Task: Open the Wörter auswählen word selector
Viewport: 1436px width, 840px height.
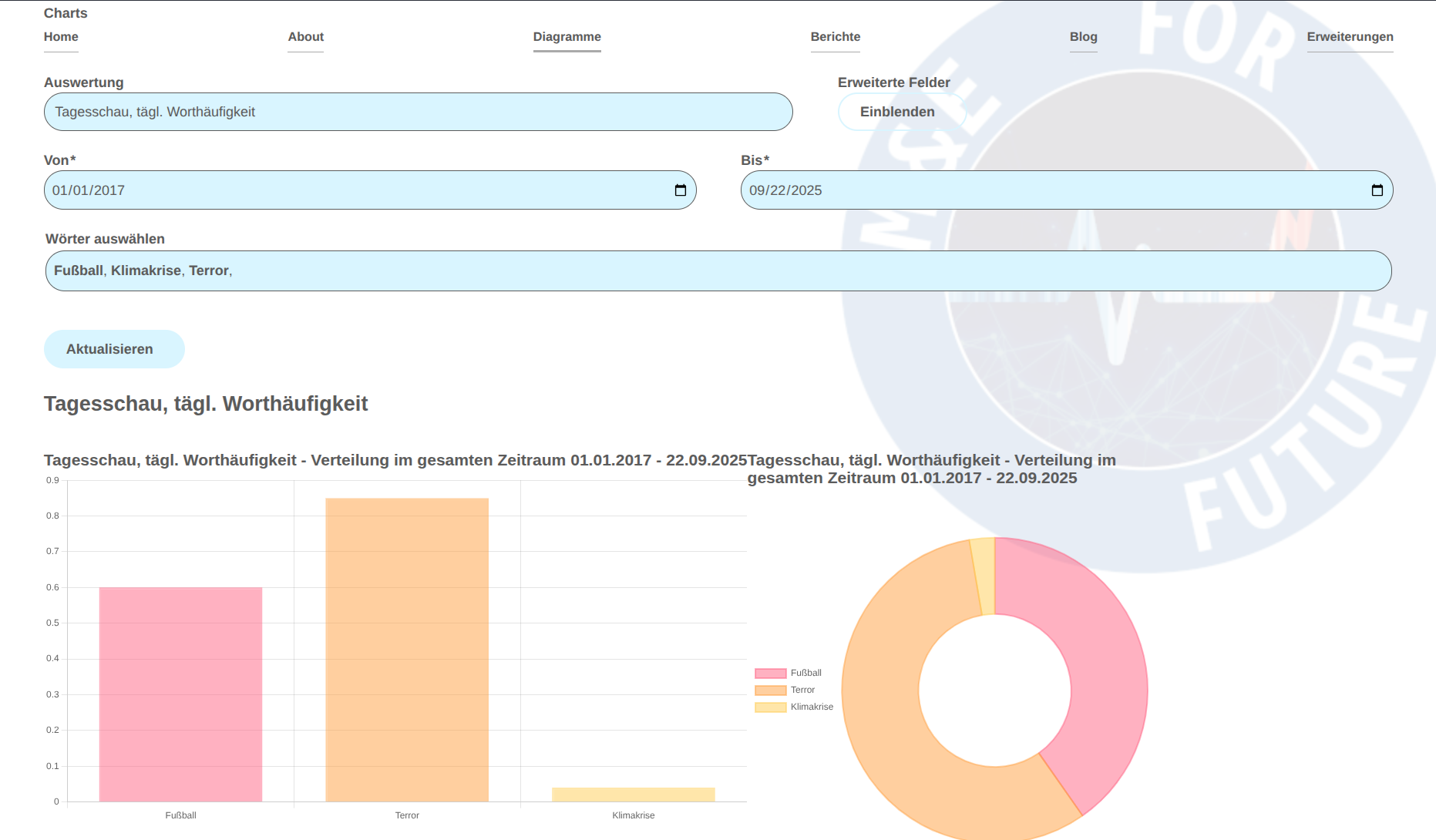Action: click(x=718, y=270)
